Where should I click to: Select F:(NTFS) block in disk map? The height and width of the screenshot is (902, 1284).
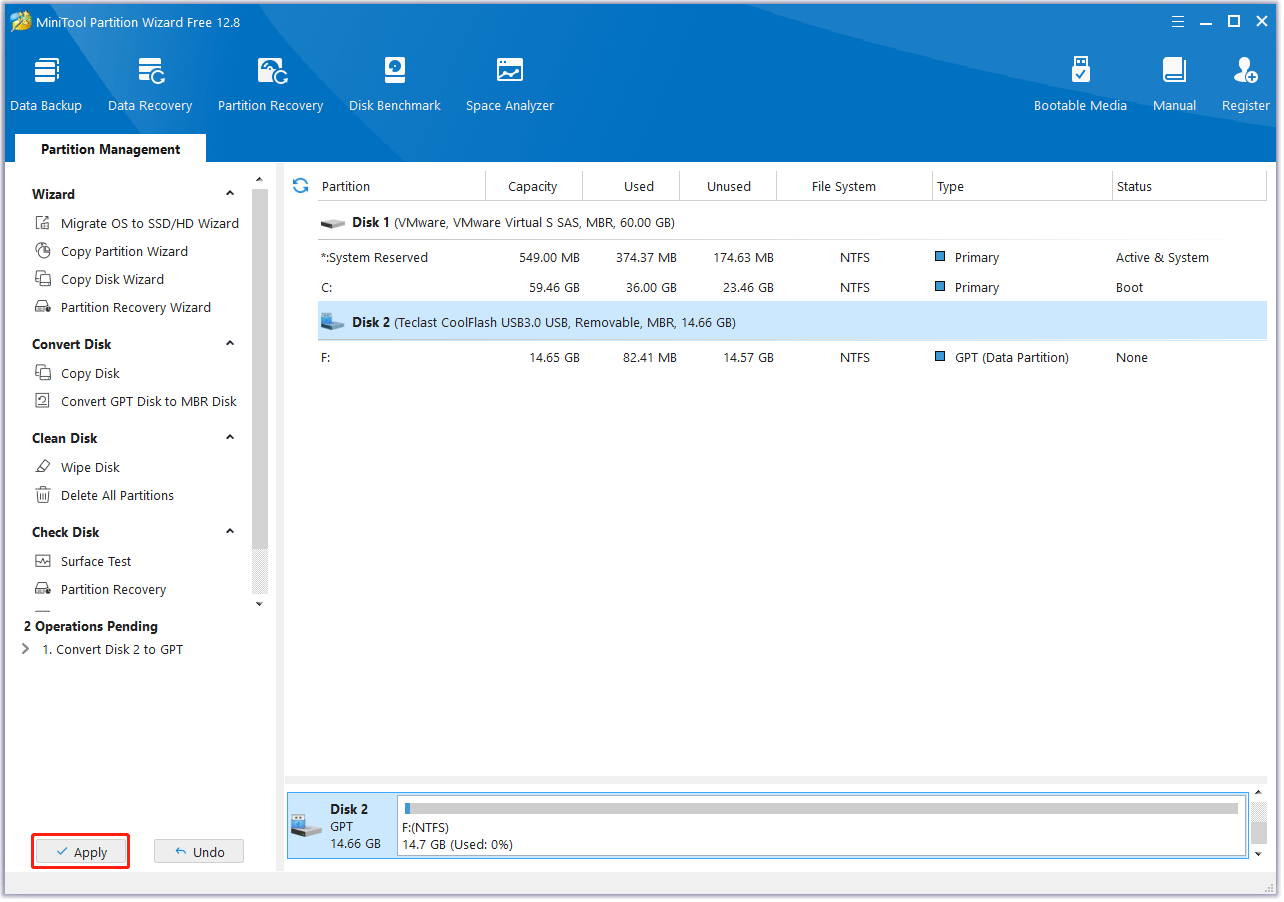(x=821, y=826)
